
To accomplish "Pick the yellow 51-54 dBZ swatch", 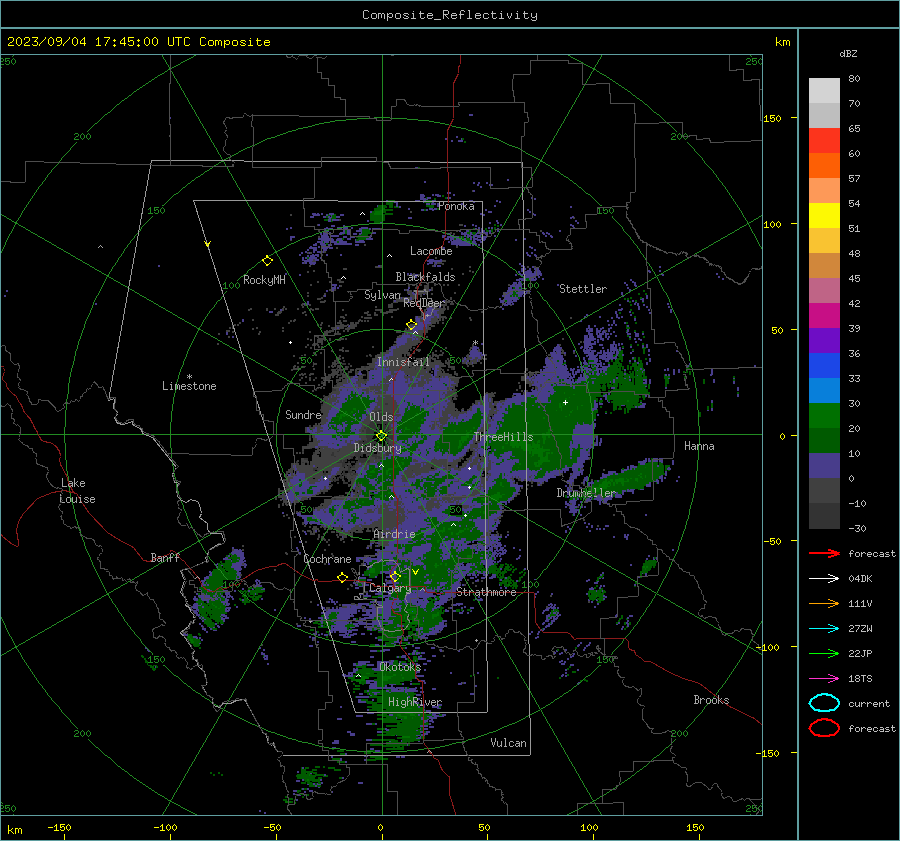I will click(824, 216).
